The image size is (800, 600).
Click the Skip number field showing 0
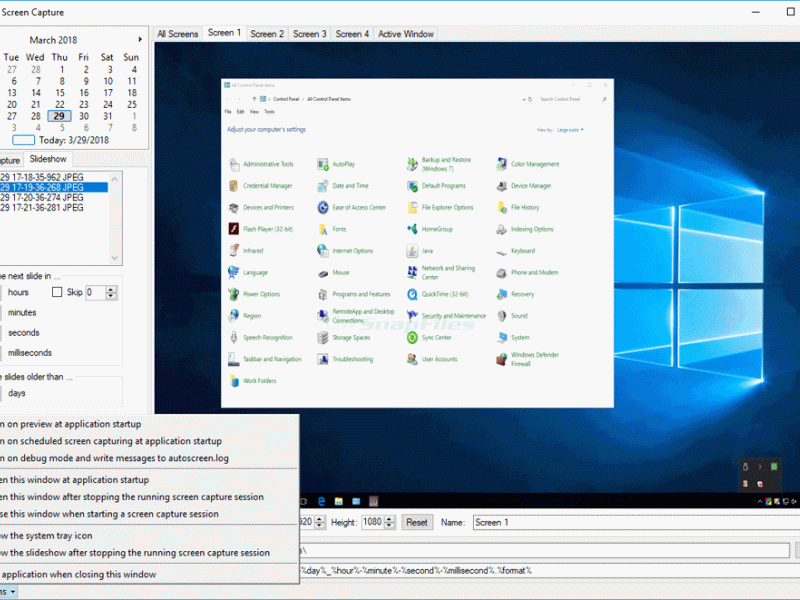95,292
